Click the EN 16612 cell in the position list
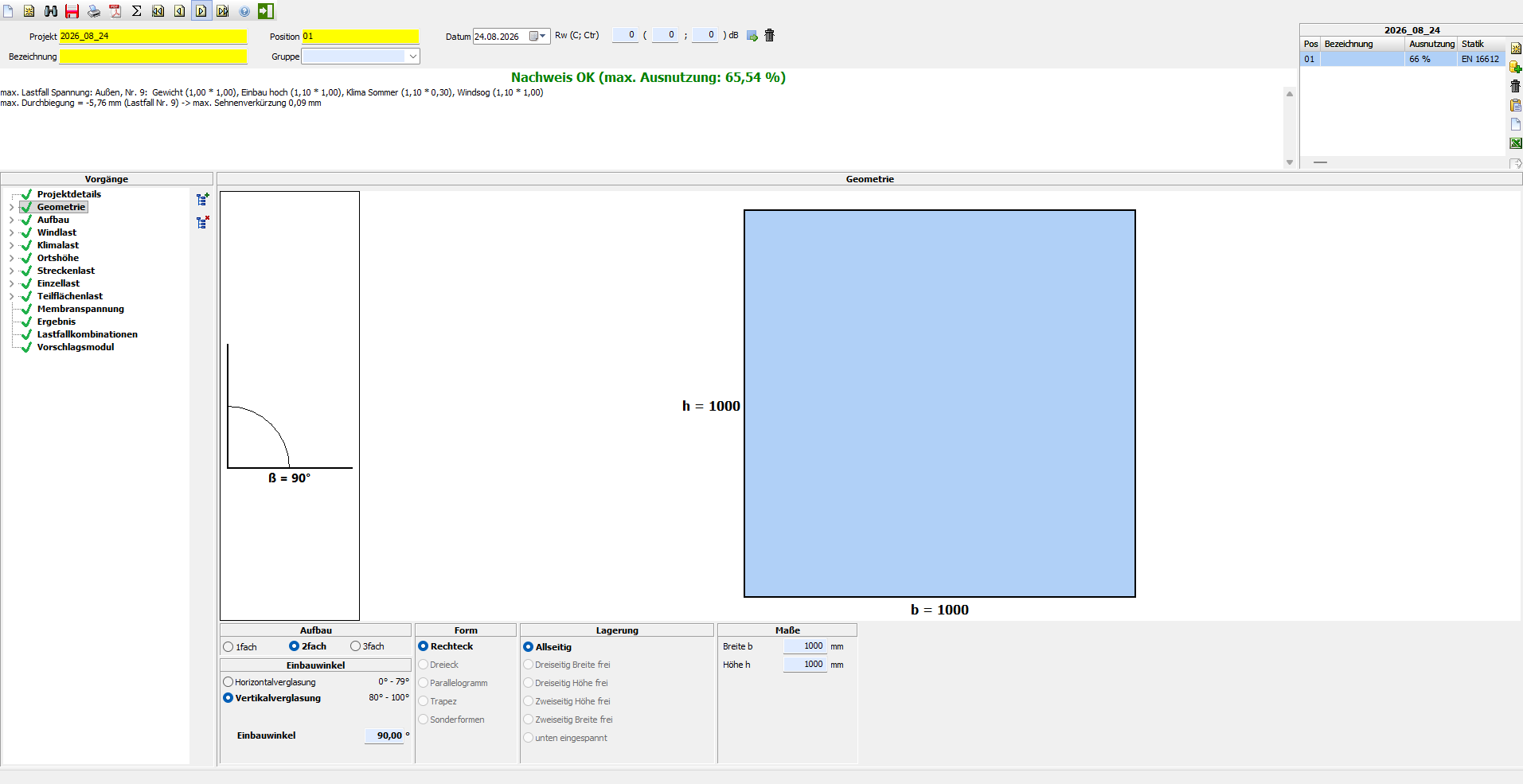The height and width of the screenshot is (784, 1523). pyautogui.click(x=1481, y=59)
